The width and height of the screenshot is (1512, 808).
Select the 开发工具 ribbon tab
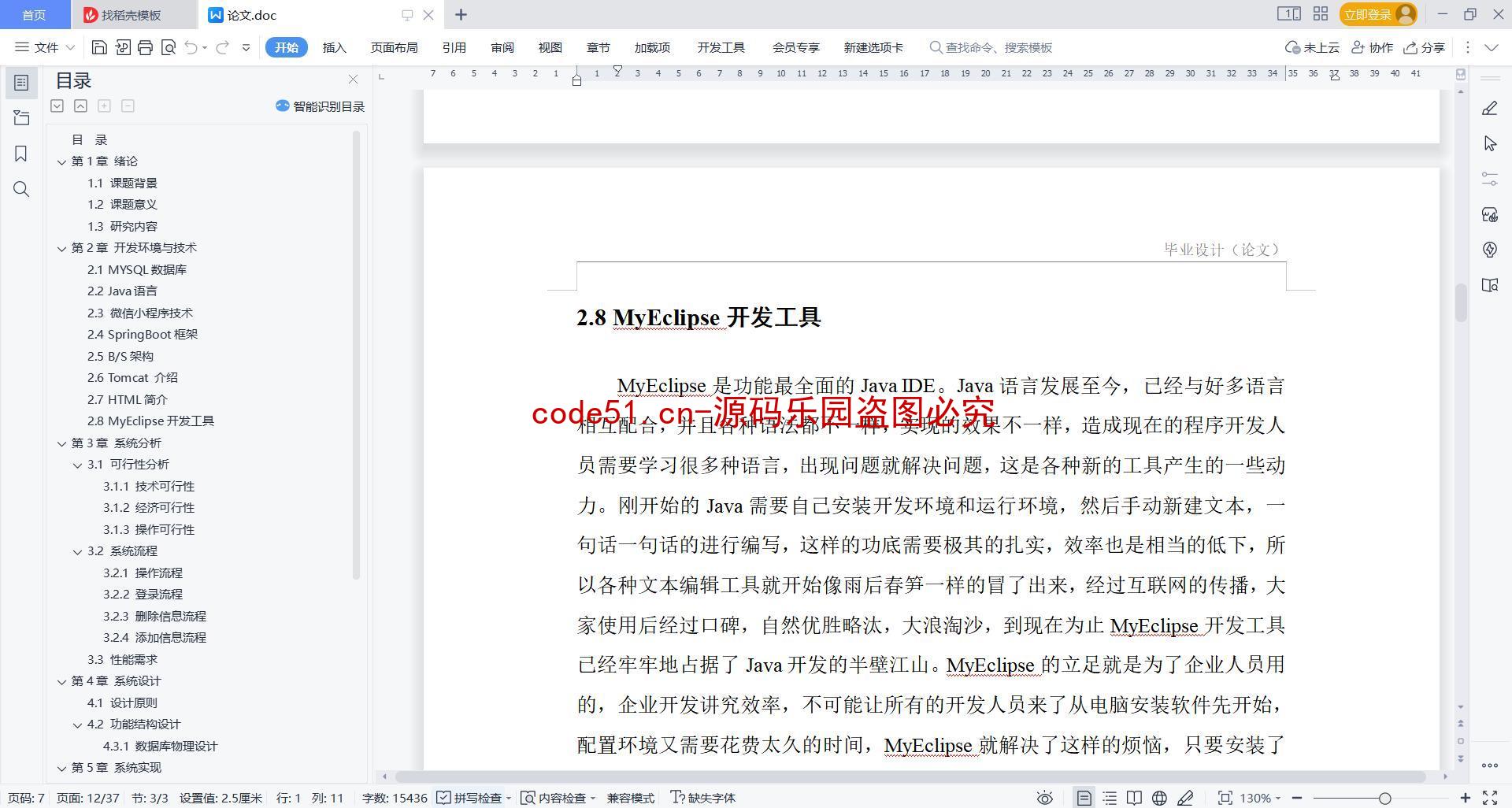pyautogui.click(x=721, y=47)
